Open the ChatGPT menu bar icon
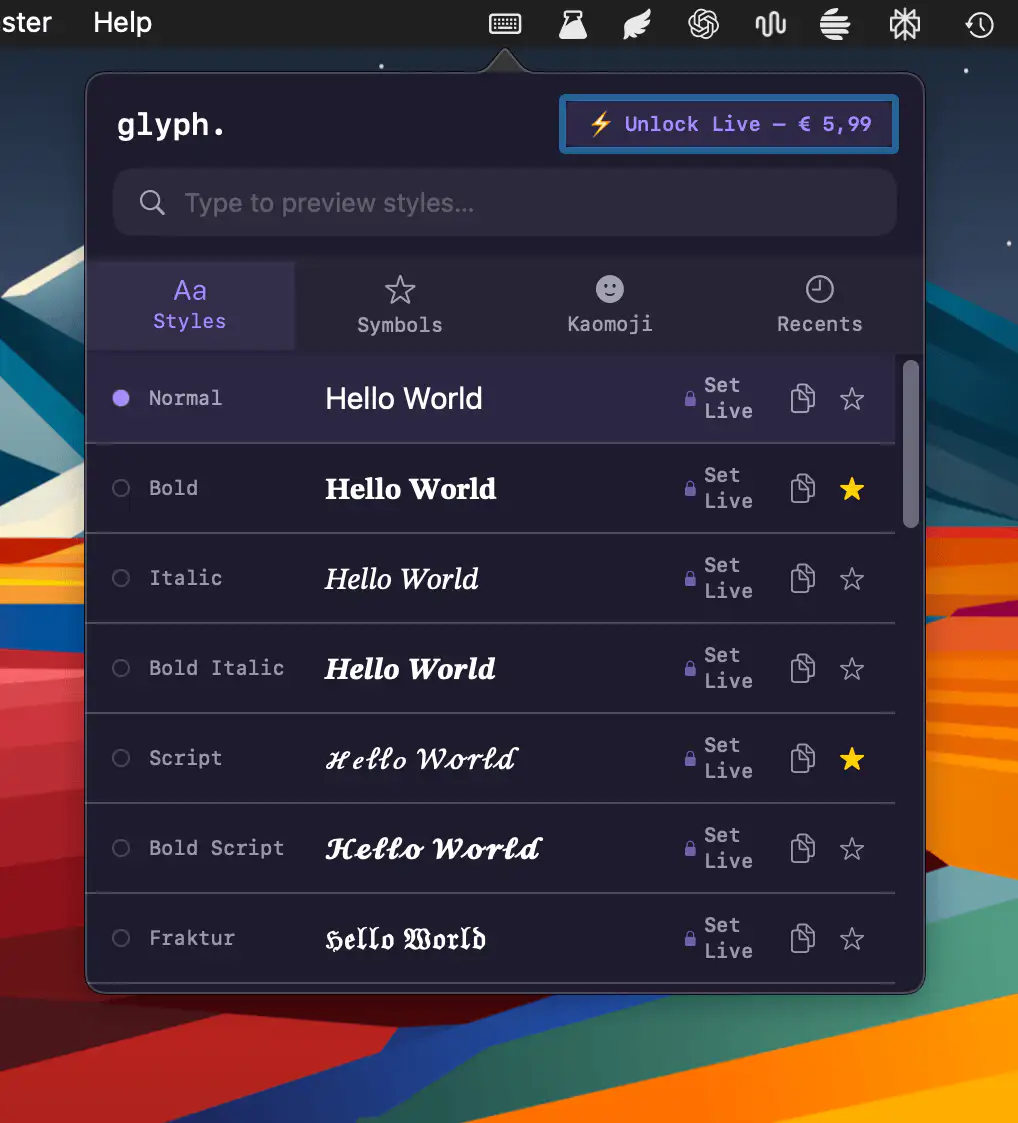 [x=704, y=23]
